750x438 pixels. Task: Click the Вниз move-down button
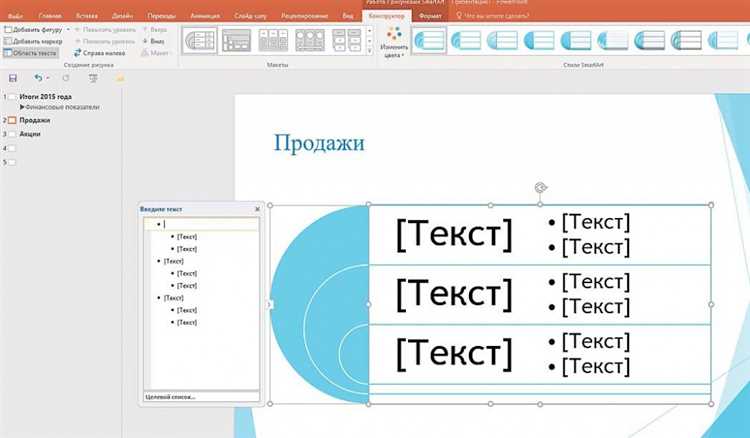(154, 41)
